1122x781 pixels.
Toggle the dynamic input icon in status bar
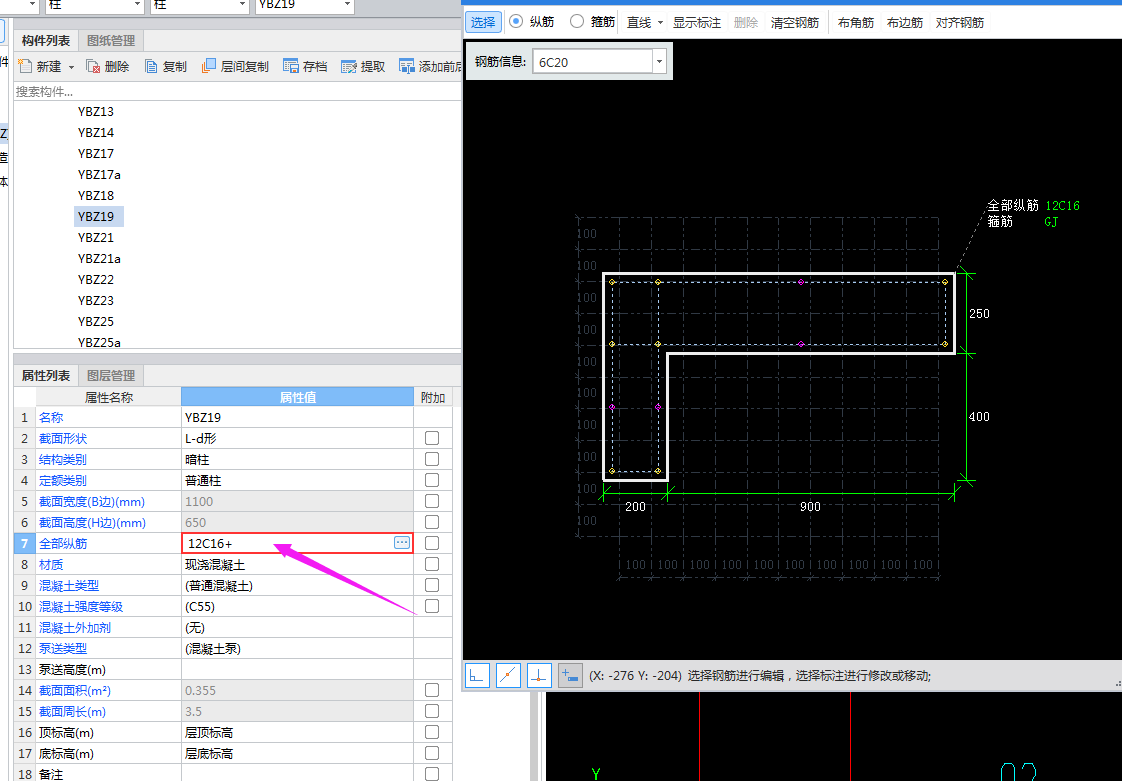tap(570, 676)
